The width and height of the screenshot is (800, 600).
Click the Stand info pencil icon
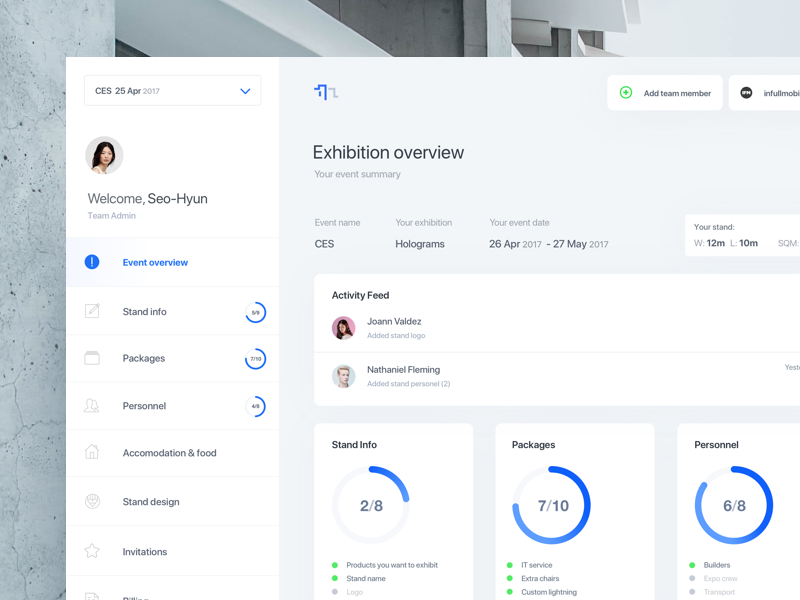point(92,311)
